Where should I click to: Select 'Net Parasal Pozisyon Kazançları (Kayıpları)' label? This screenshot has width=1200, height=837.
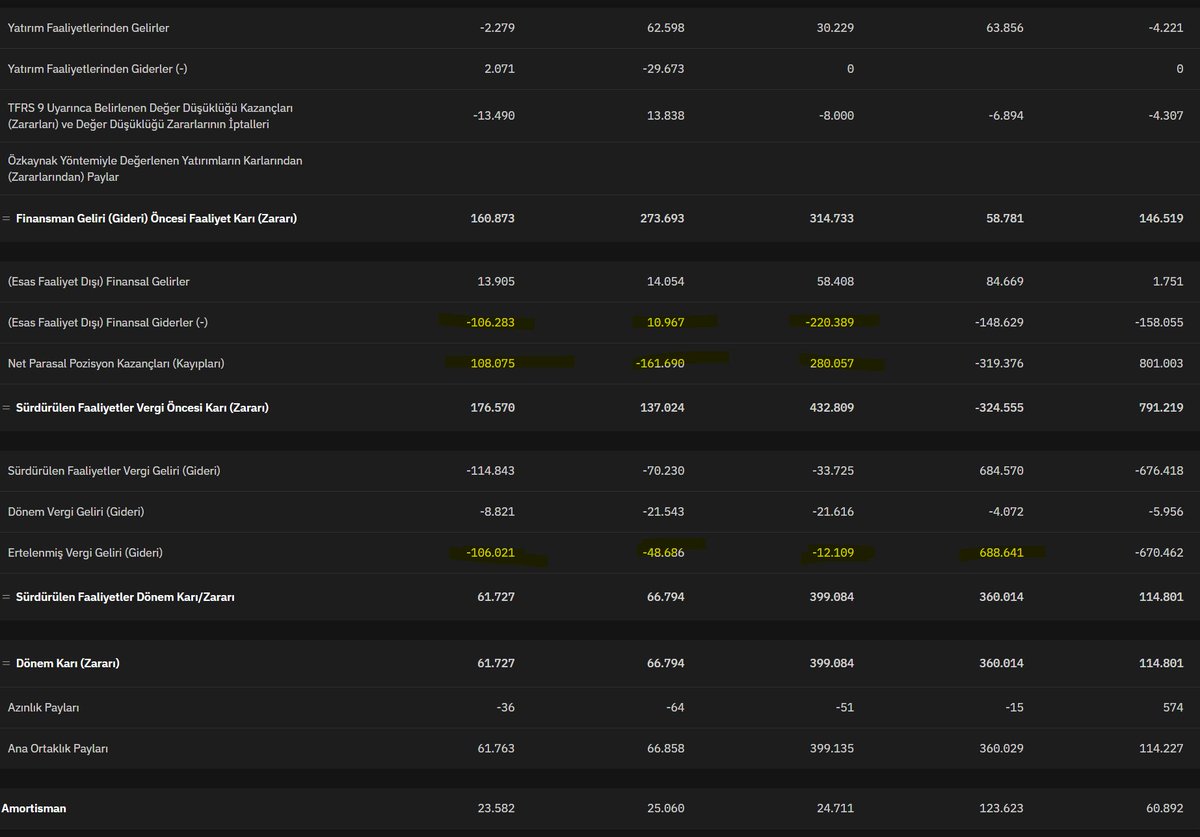tap(116, 364)
